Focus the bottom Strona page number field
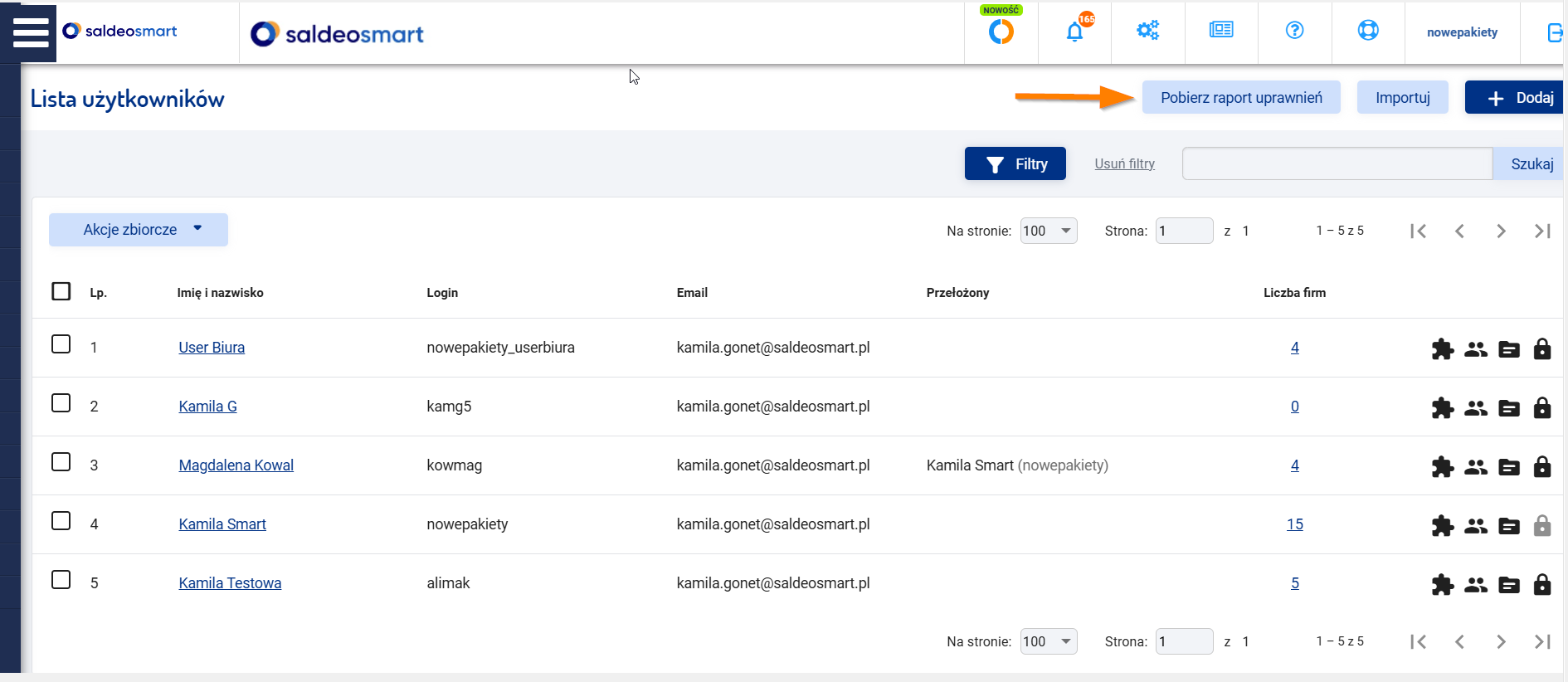The image size is (1568, 682). [x=1185, y=641]
